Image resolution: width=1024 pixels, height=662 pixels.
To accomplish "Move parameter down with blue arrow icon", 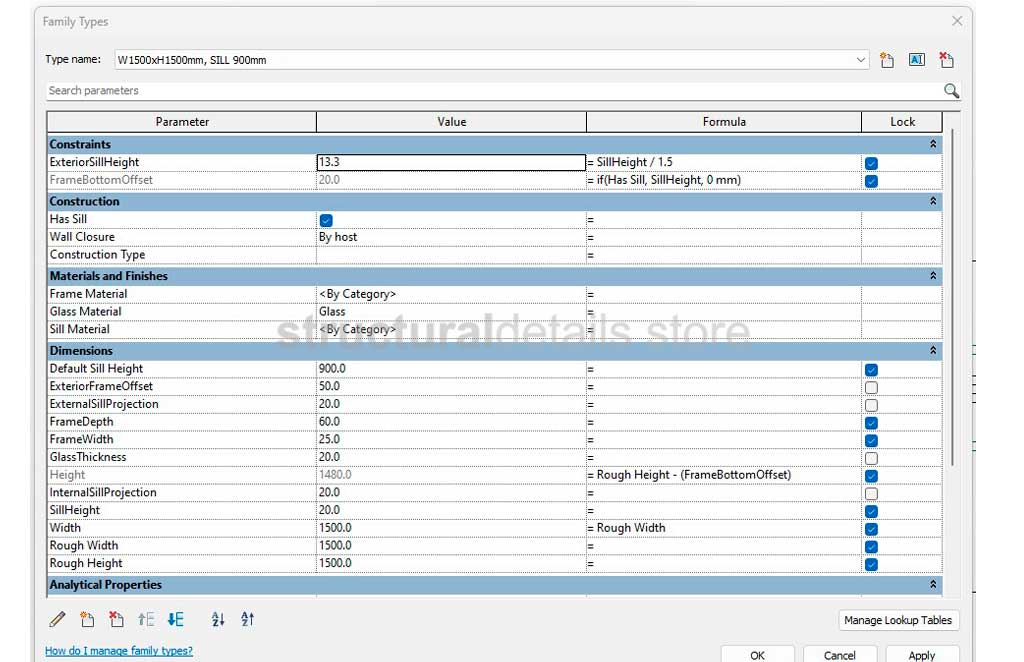I will click(x=176, y=620).
